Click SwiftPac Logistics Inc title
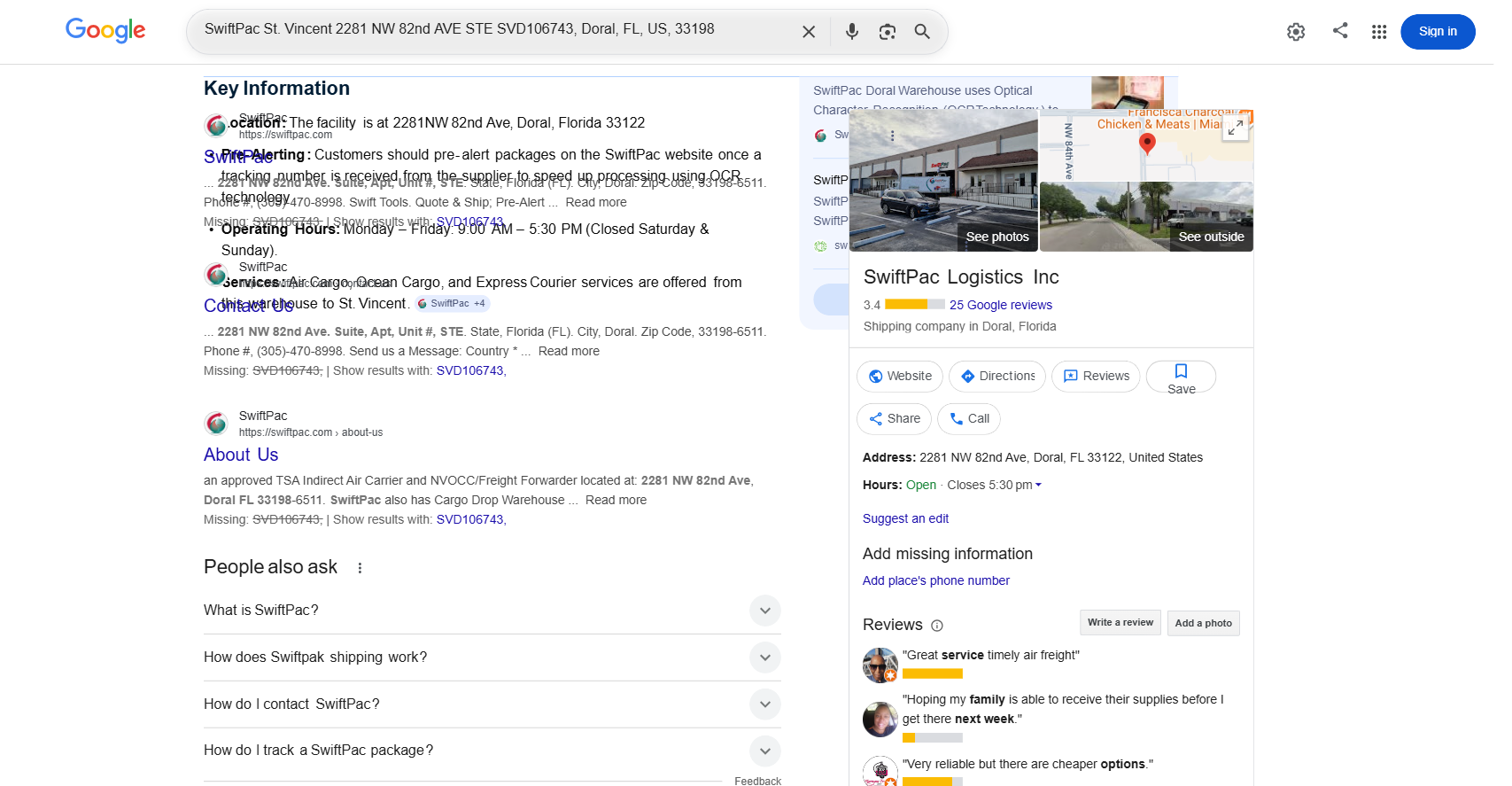Image resolution: width=1512 pixels, height=786 pixels. pos(961,277)
